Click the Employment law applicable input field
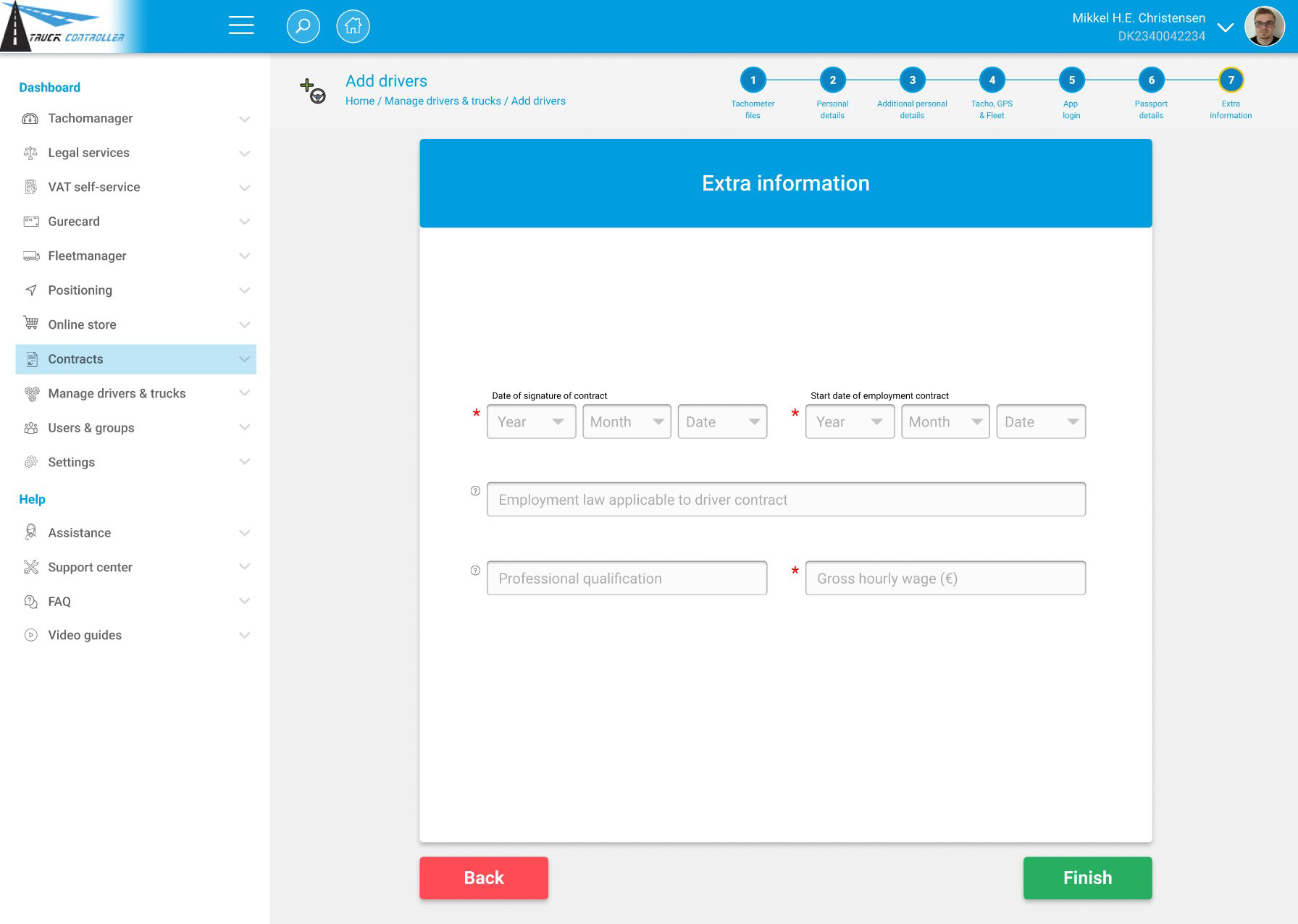This screenshot has height=924, width=1298. 786,499
